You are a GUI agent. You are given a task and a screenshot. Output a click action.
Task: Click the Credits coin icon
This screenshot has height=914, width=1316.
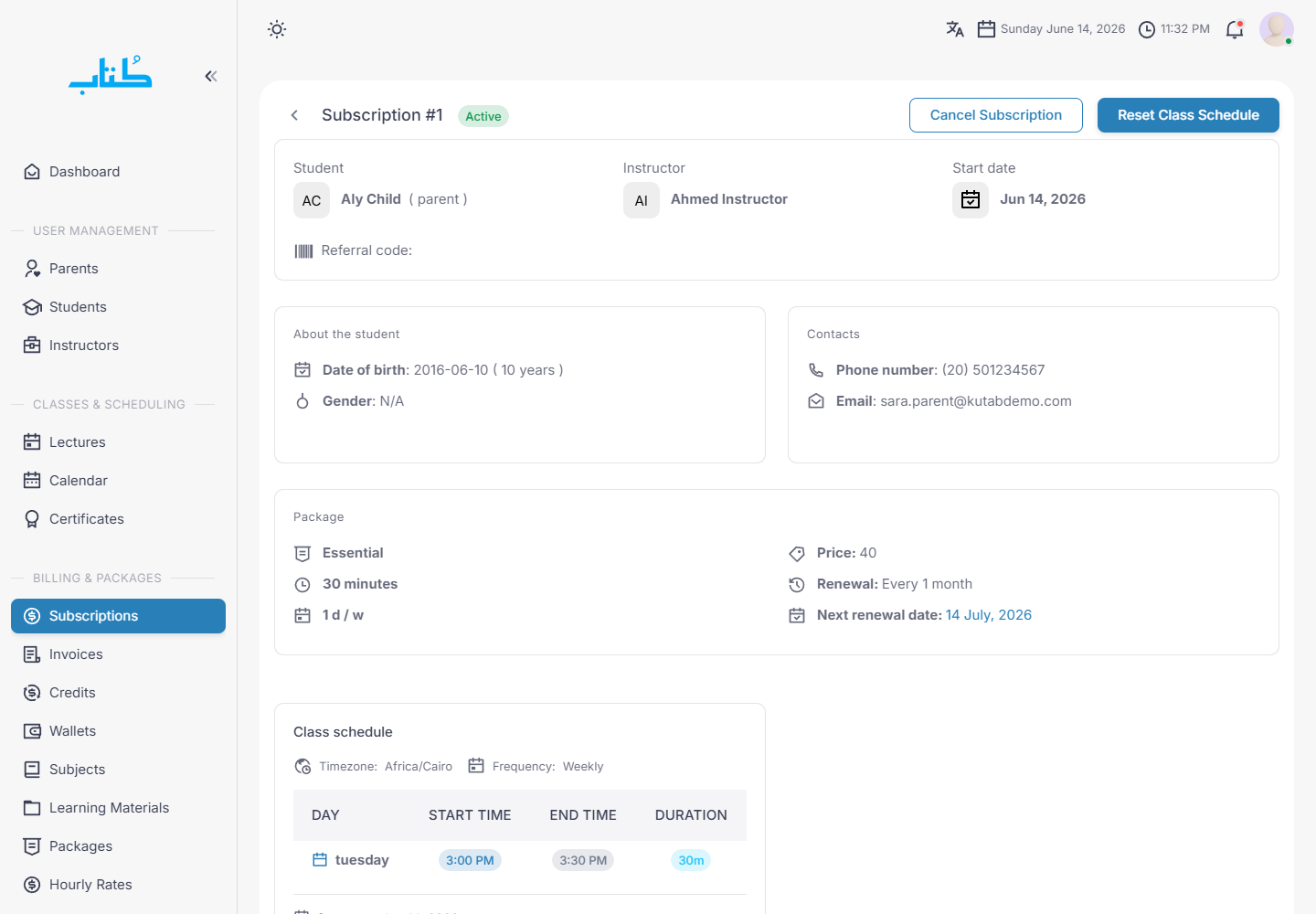coord(32,693)
